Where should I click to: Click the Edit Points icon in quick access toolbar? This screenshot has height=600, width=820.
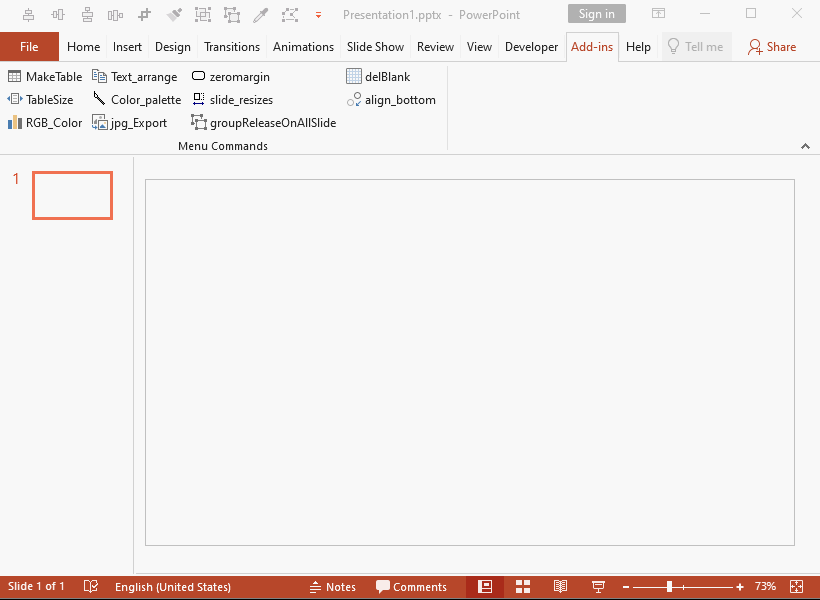290,15
